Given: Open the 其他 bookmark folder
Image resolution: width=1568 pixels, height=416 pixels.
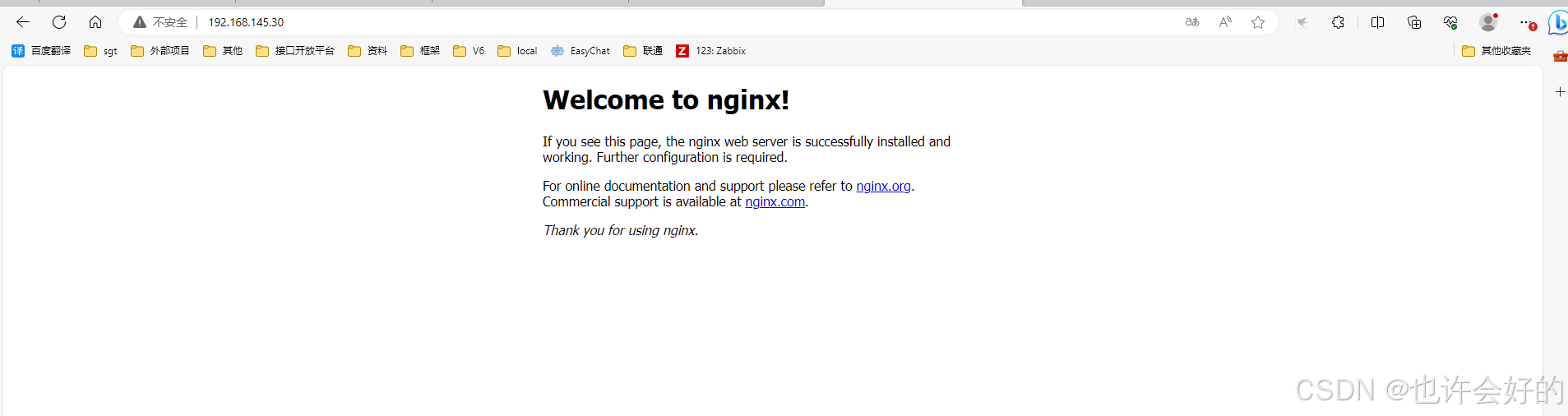Looking at the screenshot, I should tap(223, 51).
